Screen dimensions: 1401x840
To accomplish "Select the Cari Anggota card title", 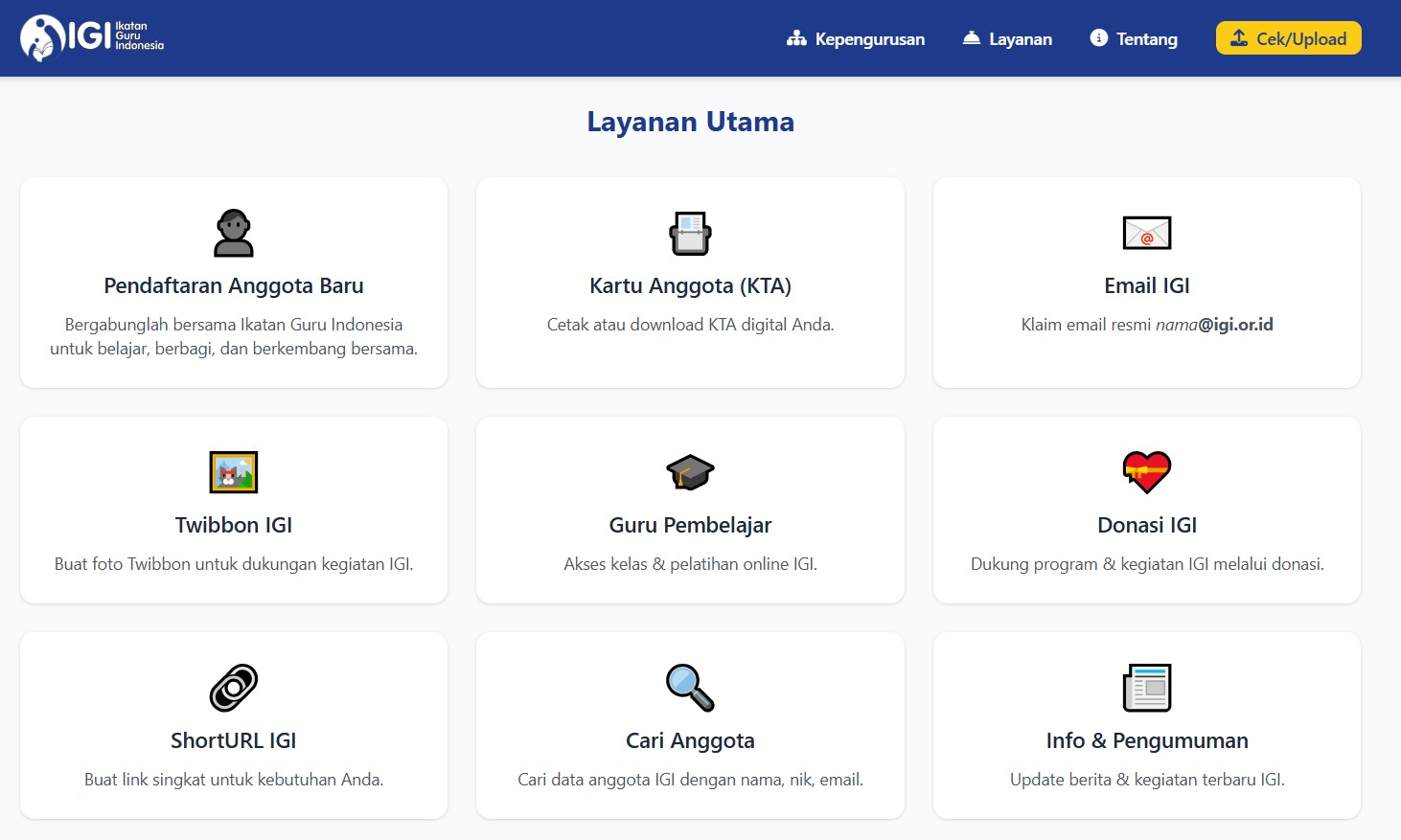I will [690, 740].
